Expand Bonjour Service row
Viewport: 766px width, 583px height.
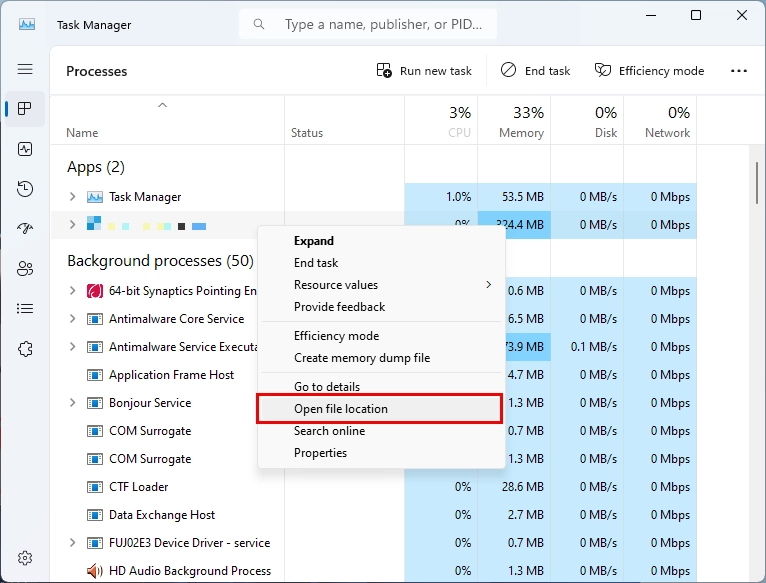[72, 403]
